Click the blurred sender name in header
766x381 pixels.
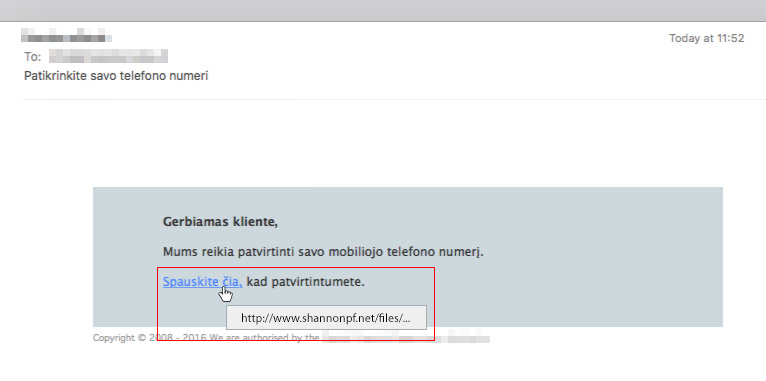[66, 36]
